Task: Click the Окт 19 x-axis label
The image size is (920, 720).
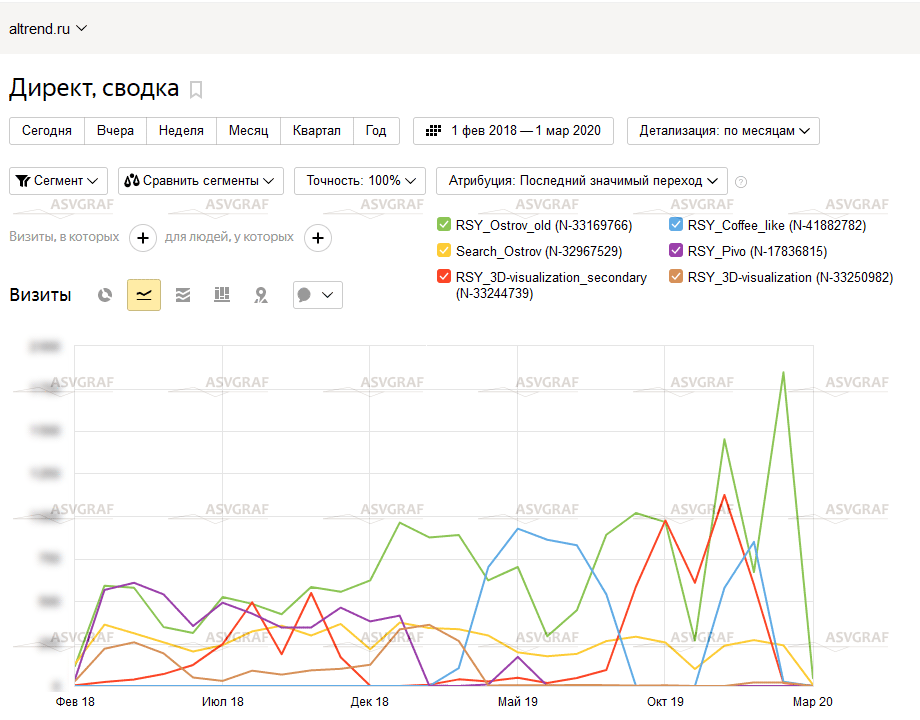Action: 665,702
